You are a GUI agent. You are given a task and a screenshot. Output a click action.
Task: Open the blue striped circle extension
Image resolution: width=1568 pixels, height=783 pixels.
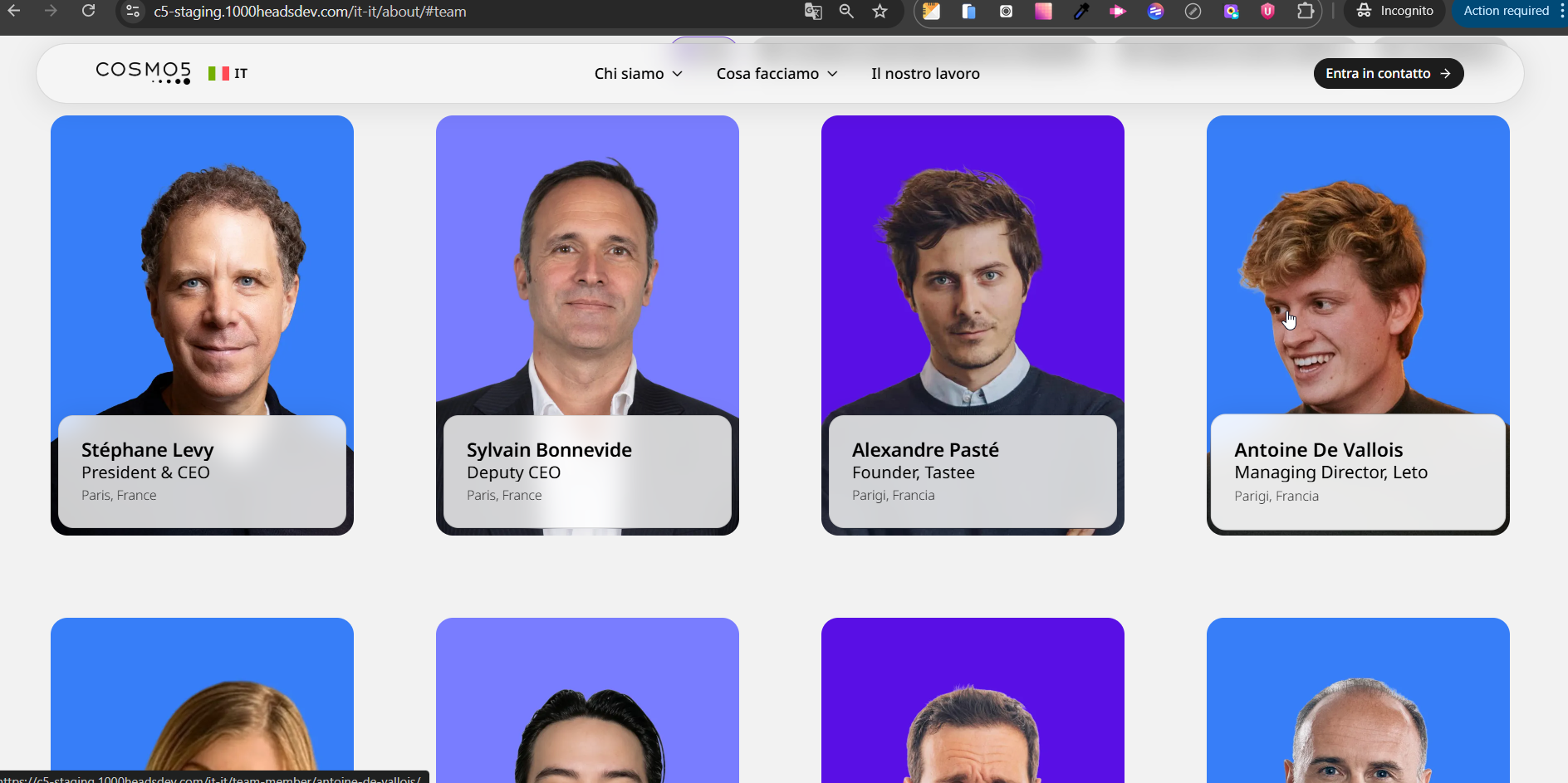[1155, 11]
